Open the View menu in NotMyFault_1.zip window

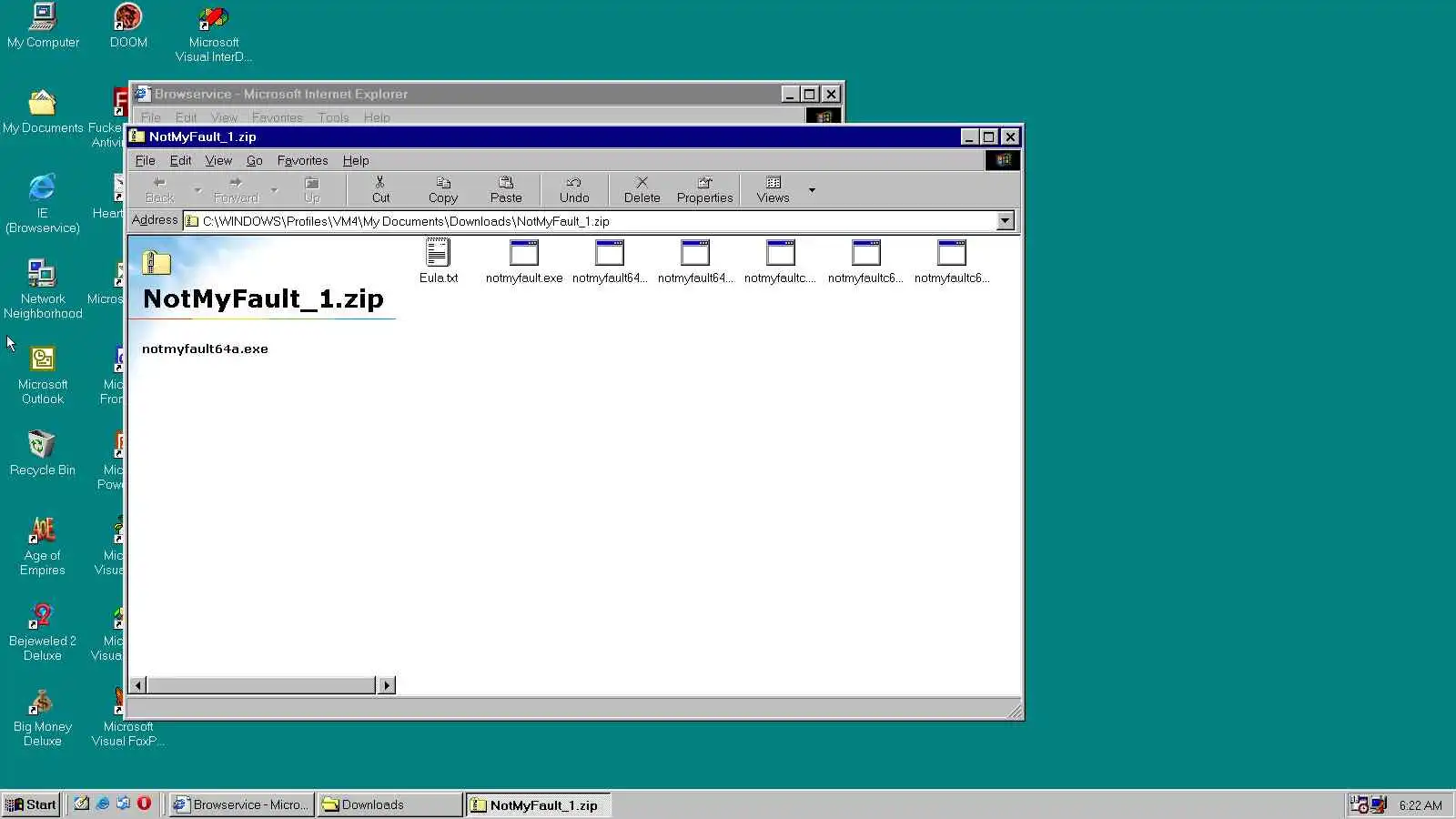218,160
